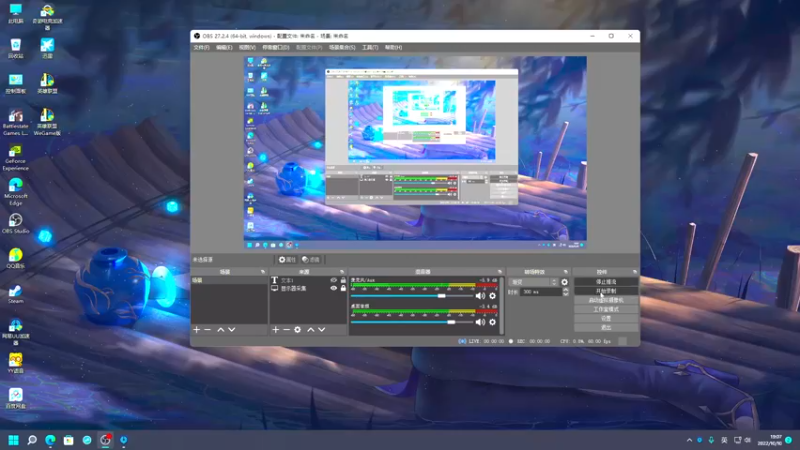The height and width of the screenshot is (450, 800).
Task: Open the Help (H) menu
Action: pyautogui.click(x=393, y=47)
